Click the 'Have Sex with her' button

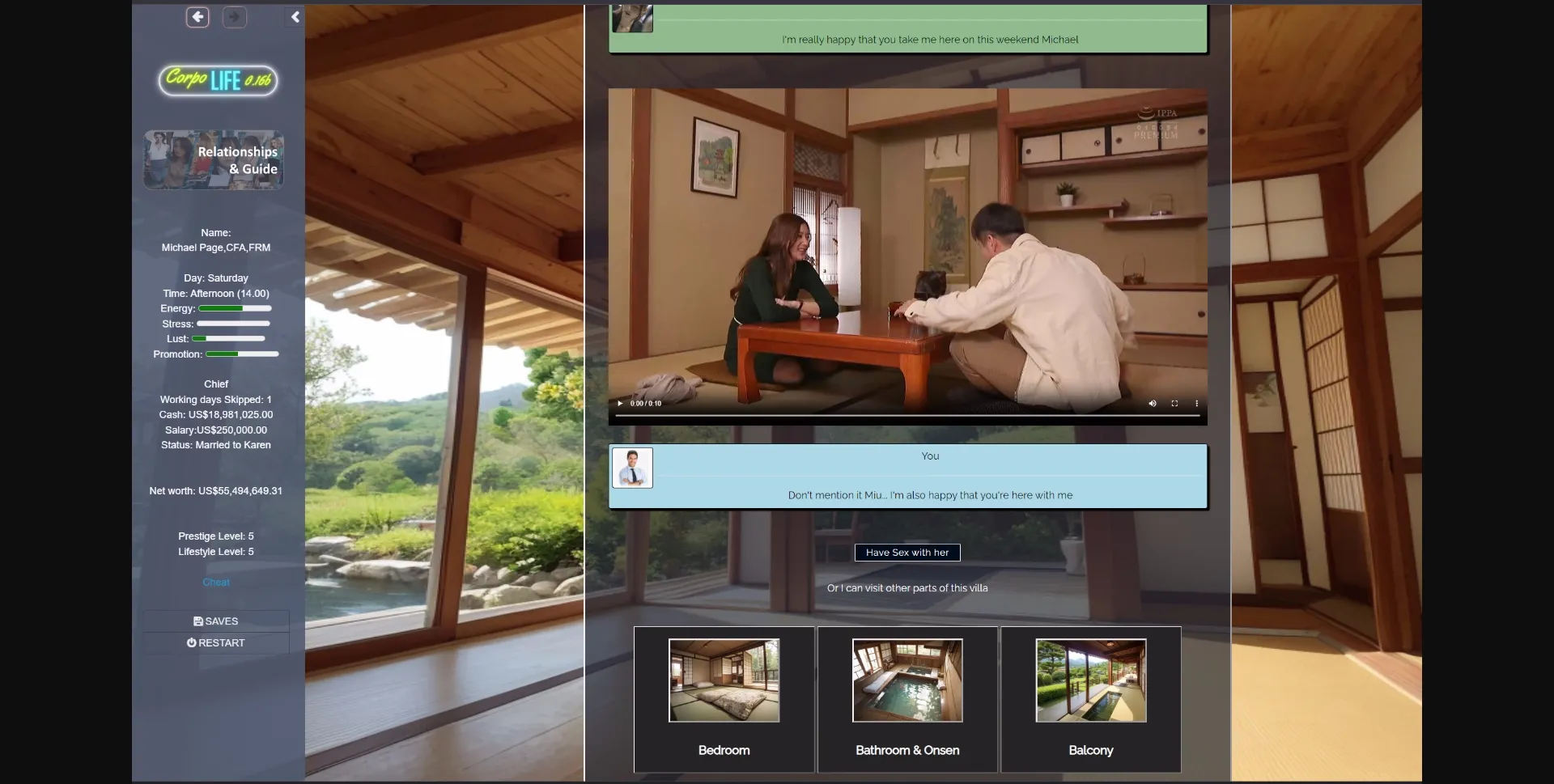pos(907,553)
